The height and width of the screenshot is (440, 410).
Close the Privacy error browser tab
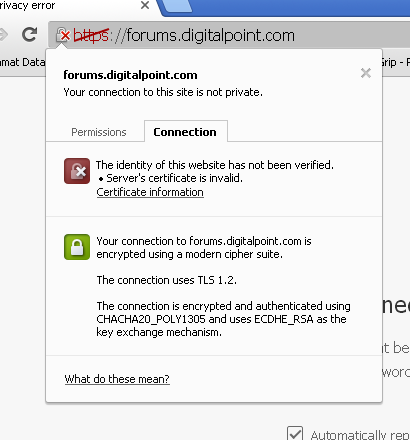(145, 5)
